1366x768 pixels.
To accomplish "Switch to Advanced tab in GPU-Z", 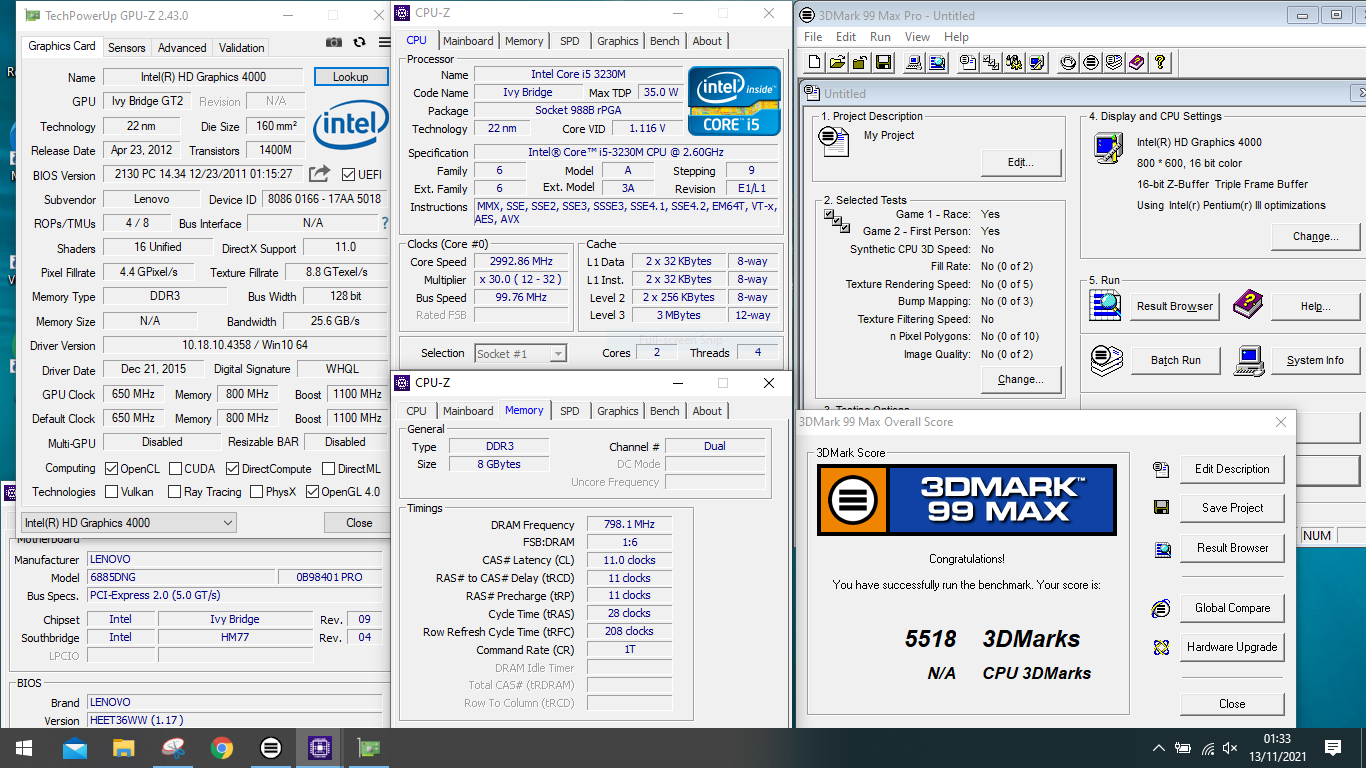I will point(182,47).
